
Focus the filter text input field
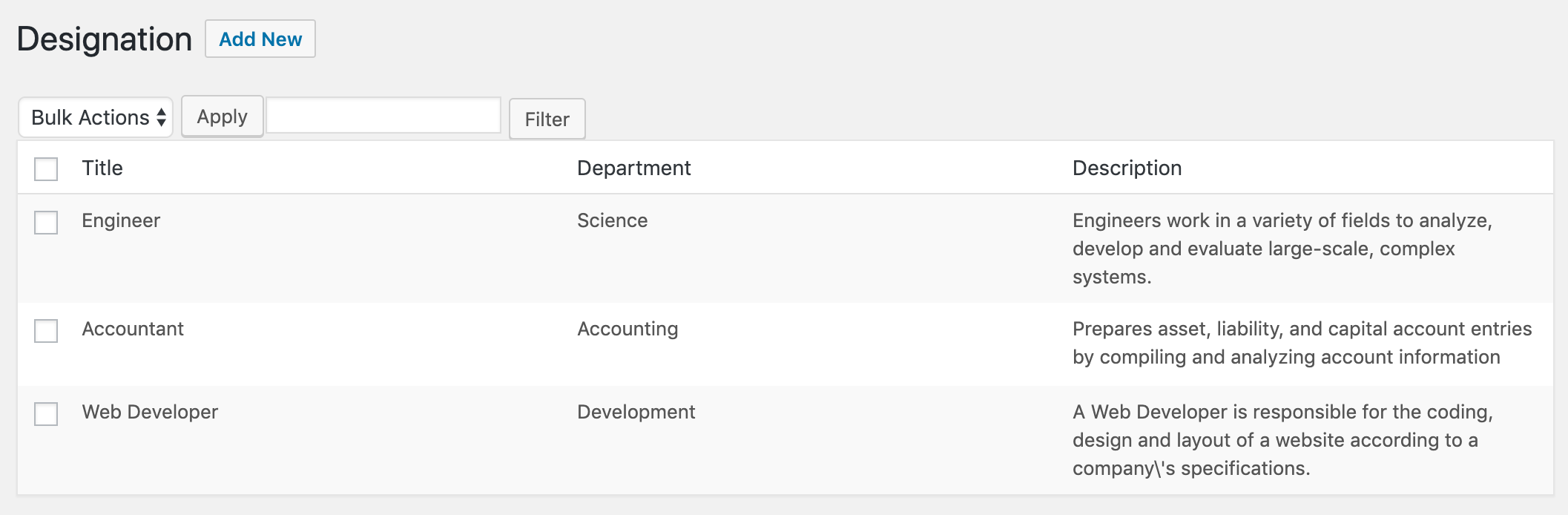point(383,116)
